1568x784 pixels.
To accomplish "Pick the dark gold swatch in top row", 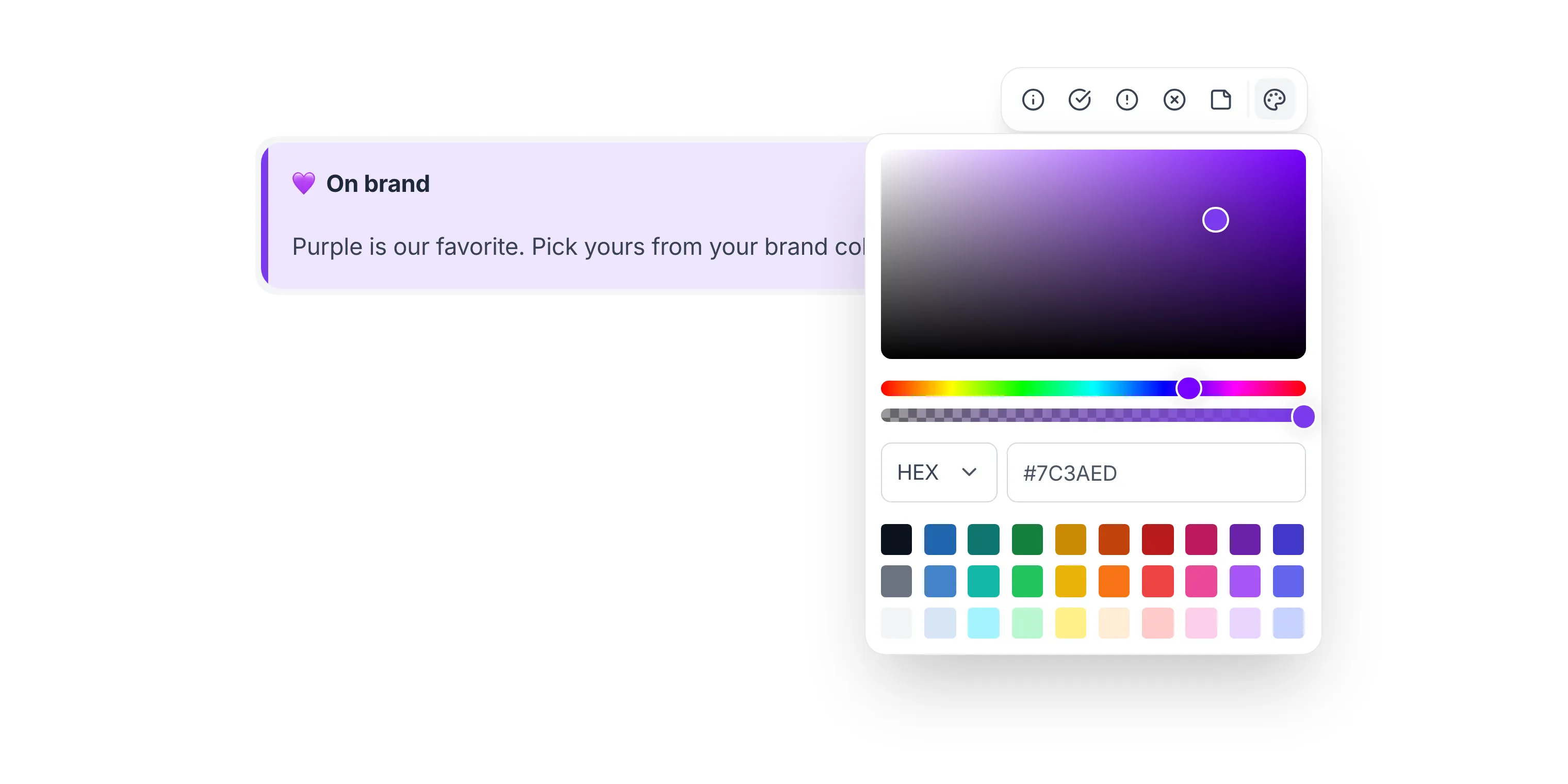I will click(x=1070, y=540).
